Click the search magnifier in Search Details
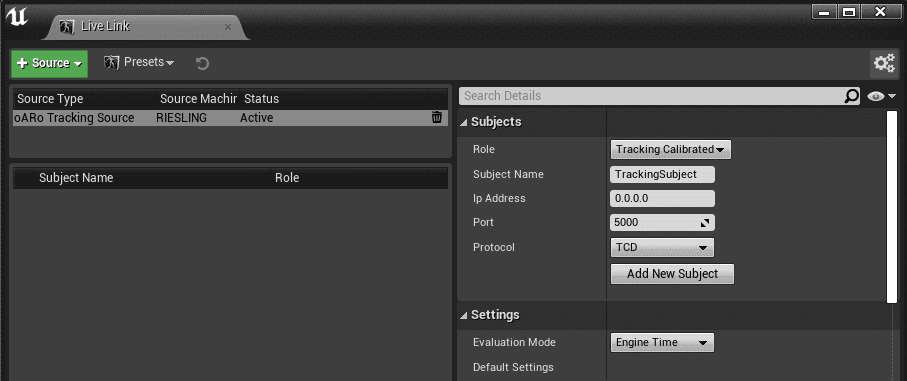Viewport: 907px width, 381px height. click(x=851, y=96)
